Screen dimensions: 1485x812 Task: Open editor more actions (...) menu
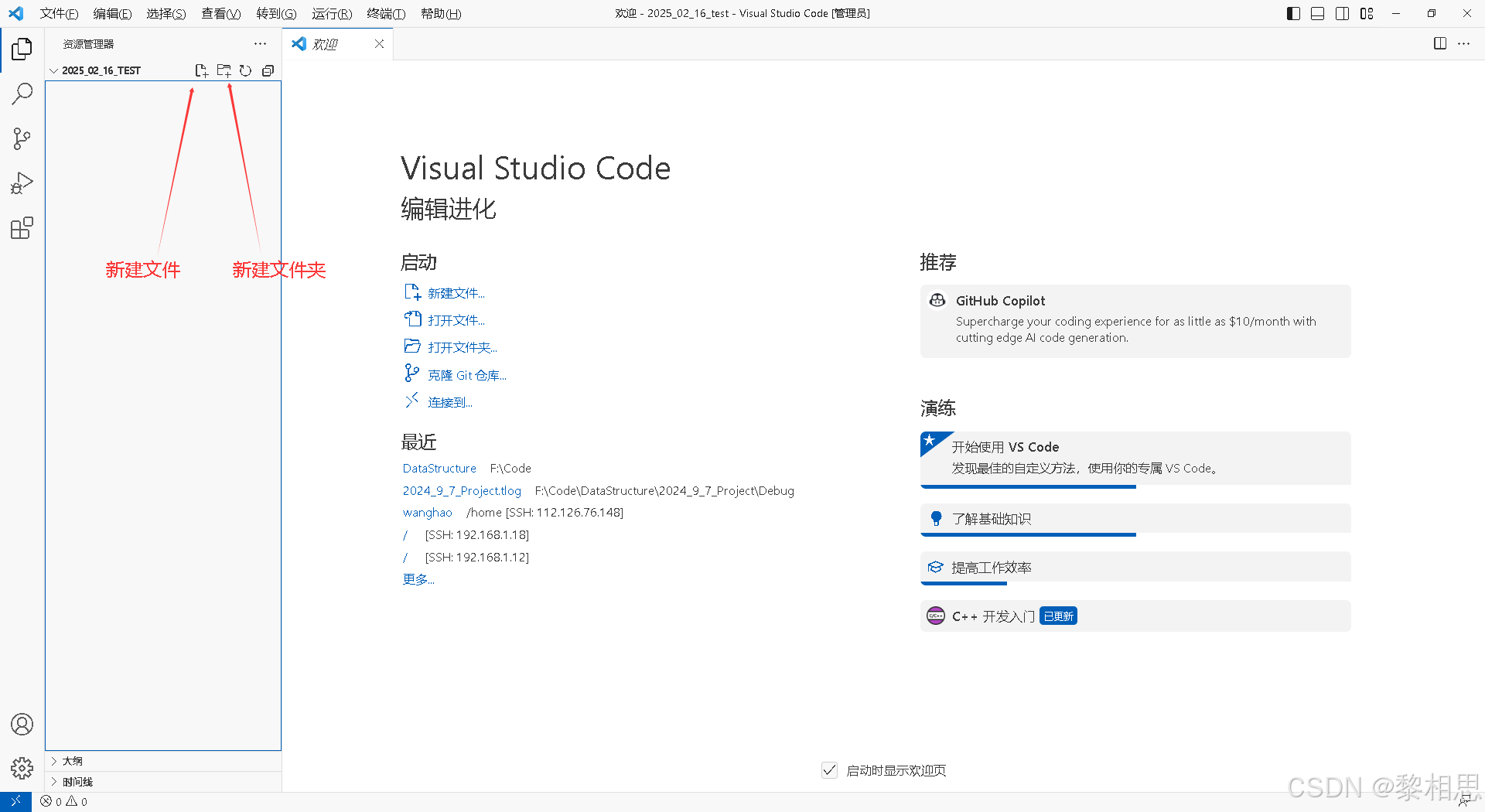click(x=1463, y=43)
